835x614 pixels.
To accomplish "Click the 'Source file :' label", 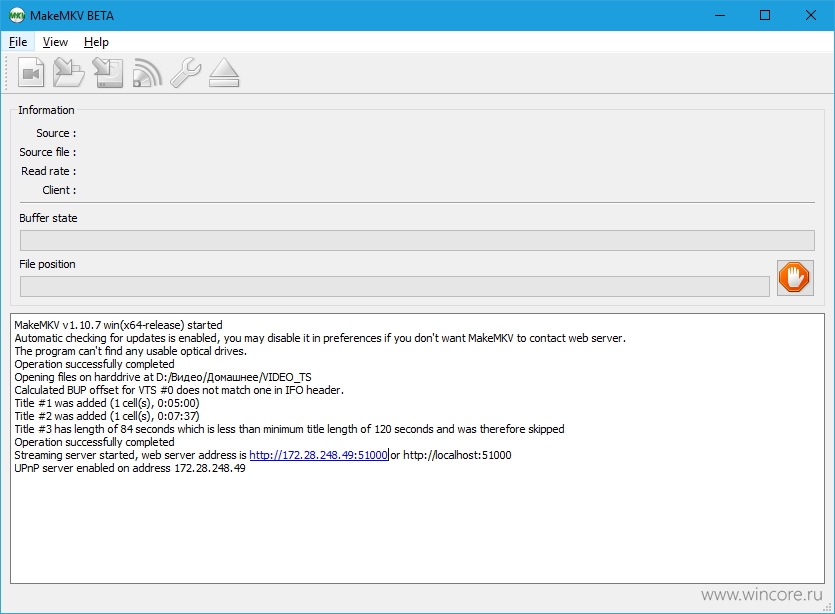I will [47, 152].
